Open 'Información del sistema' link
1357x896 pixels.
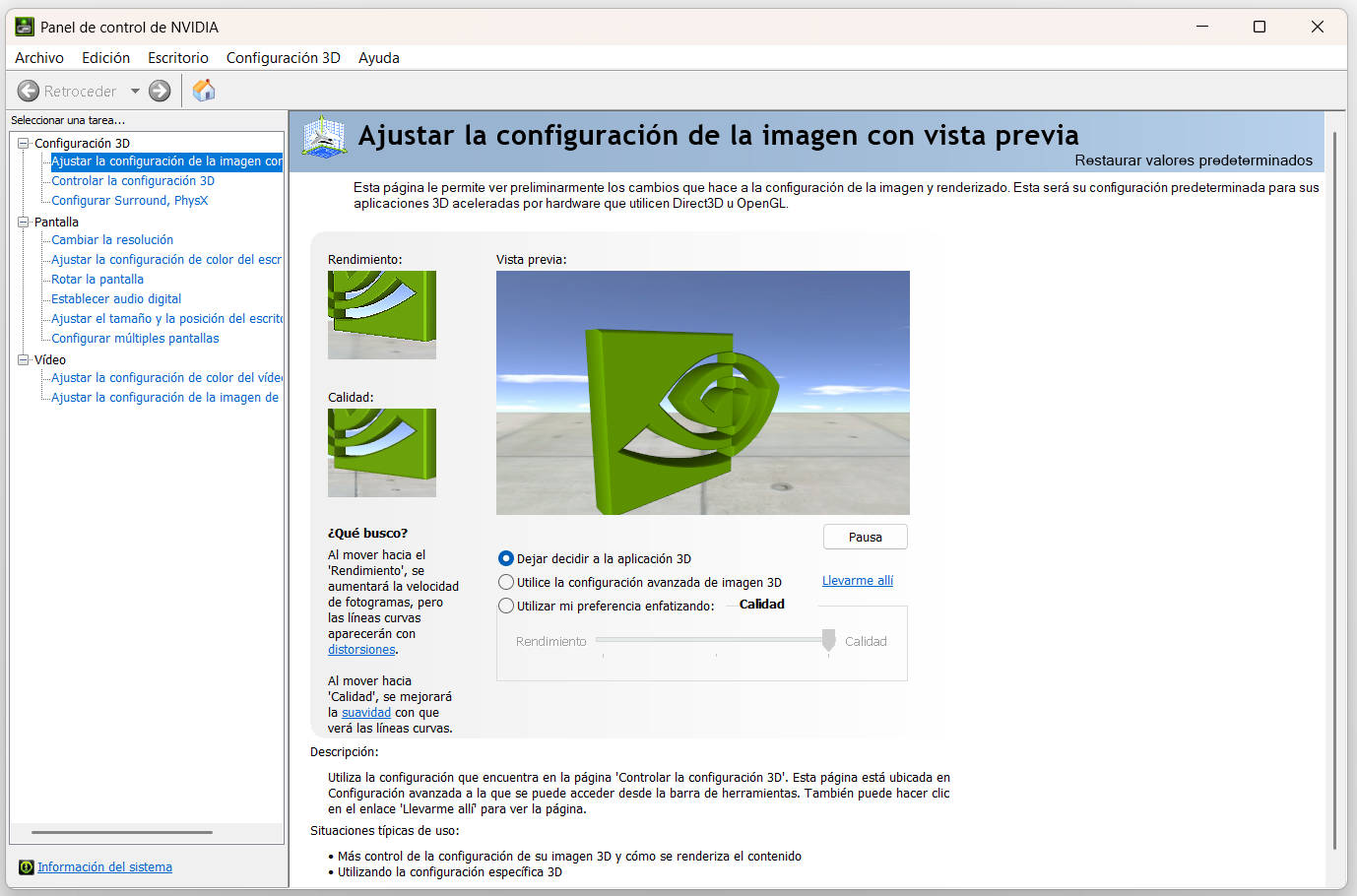pos(104,867)
